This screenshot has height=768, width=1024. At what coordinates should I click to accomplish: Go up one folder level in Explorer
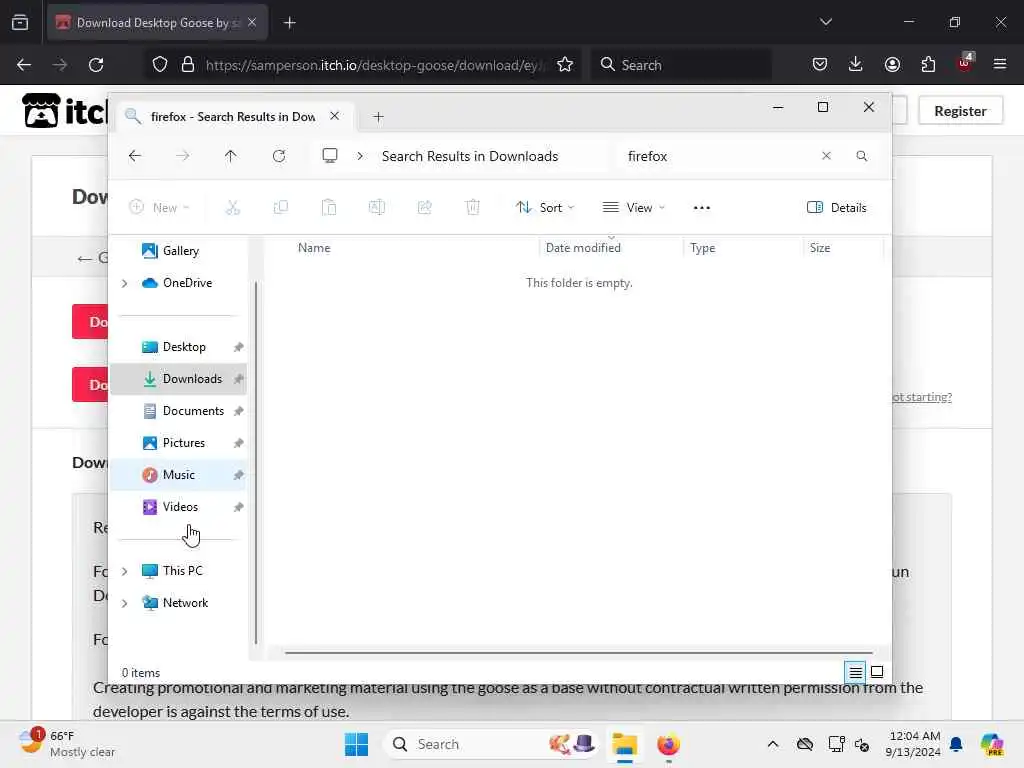(231, 156)
